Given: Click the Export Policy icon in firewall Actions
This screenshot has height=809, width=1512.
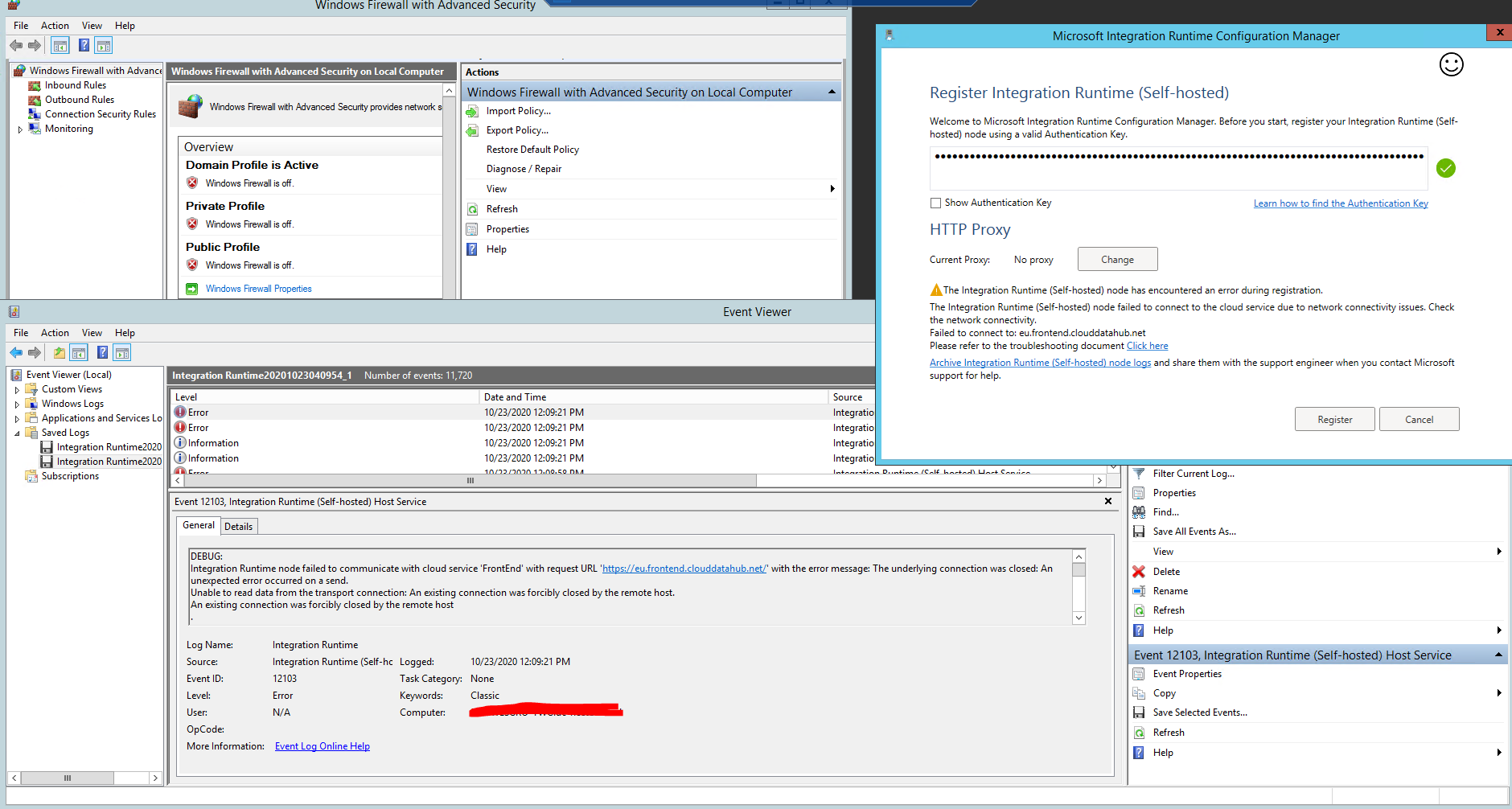Looking at the screenshot, I should click(471, 130).
